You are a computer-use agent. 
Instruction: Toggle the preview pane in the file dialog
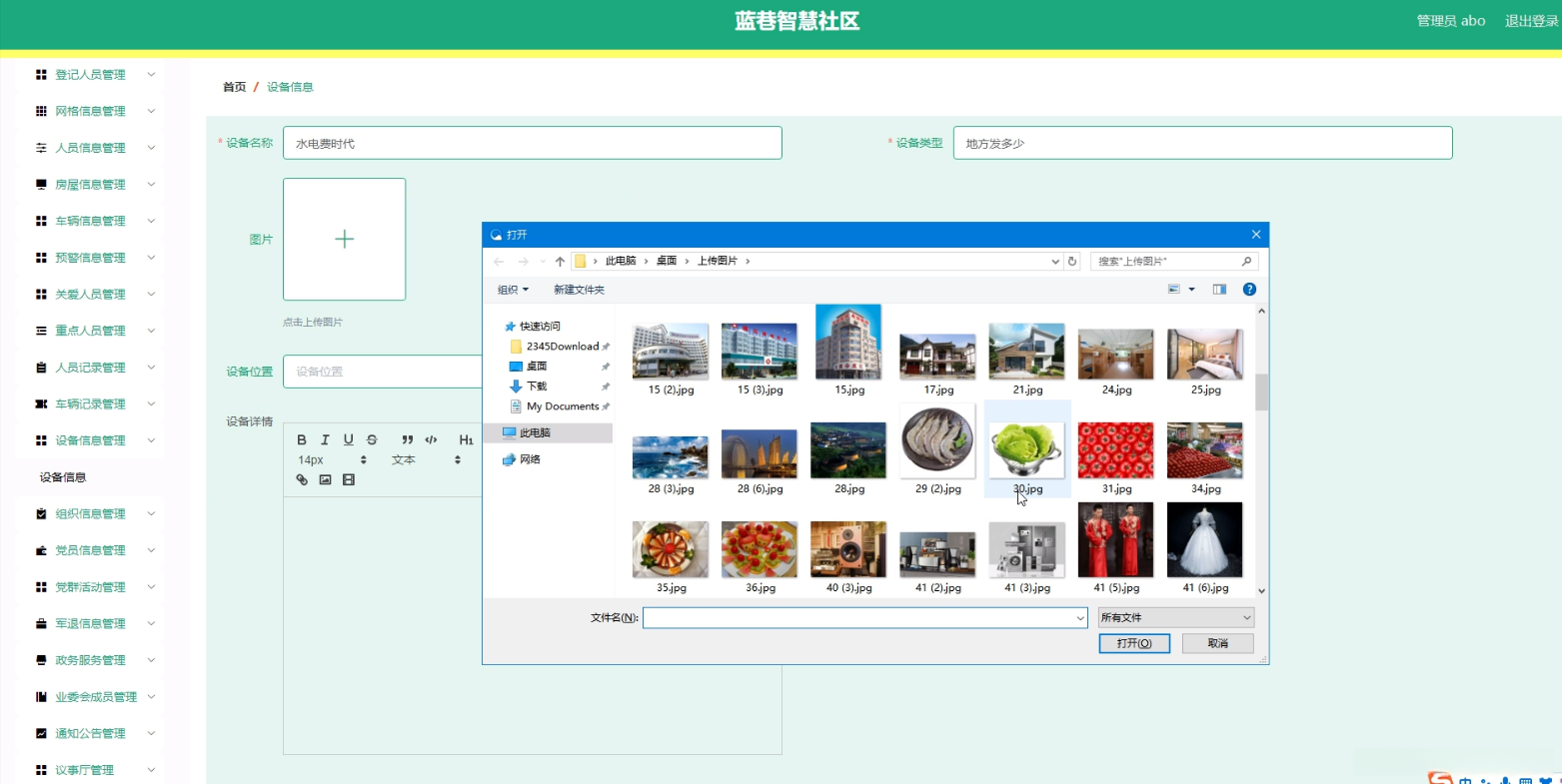pos(1219,290)
